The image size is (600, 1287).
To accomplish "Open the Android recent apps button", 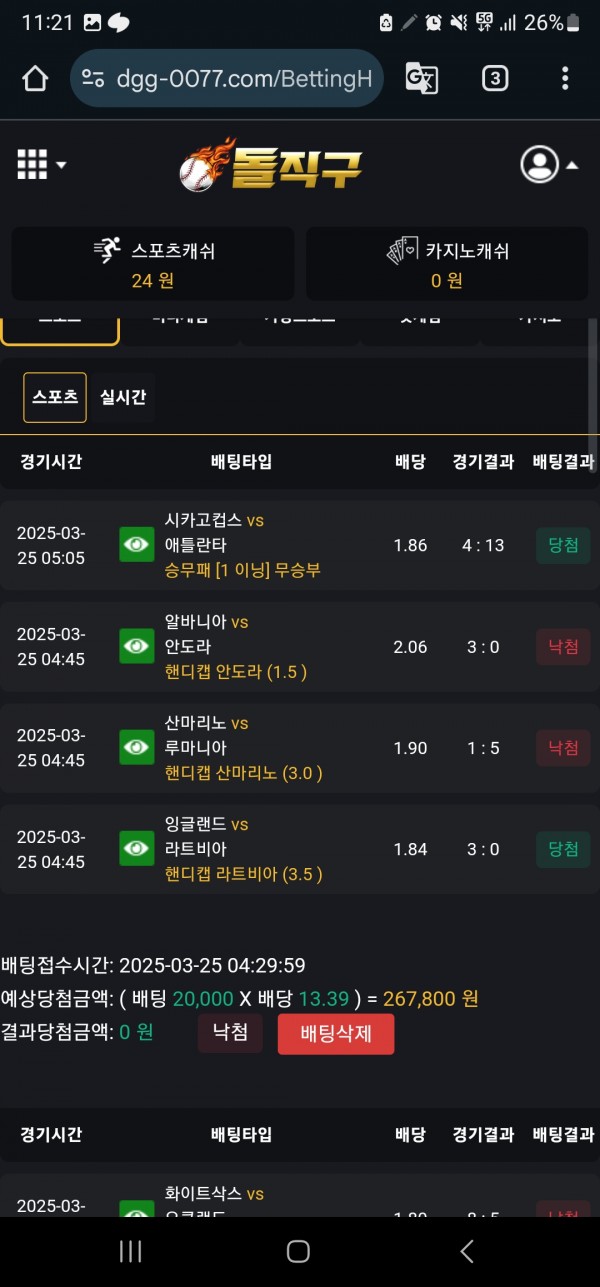I will click(x=131, y=1250).
